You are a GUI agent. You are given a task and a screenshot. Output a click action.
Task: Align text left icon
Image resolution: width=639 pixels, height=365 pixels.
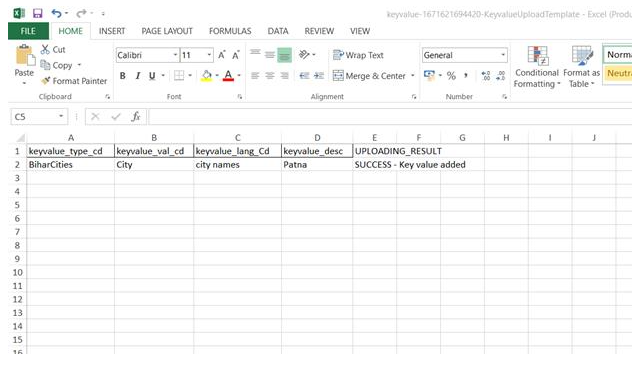click(x=255, y=76)
